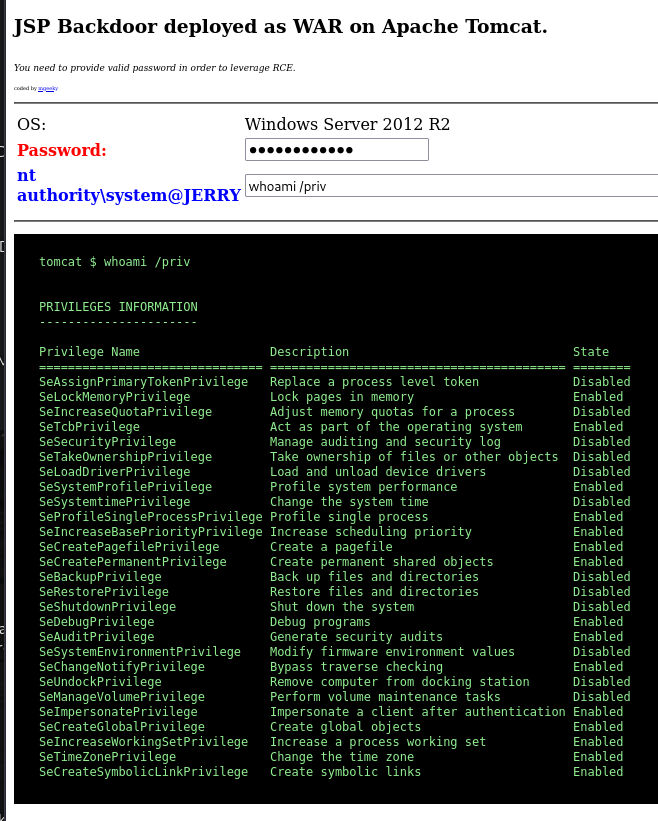Select SeSystemtimePrivilege text
The width and height of the screenshot is (658, 821).
click(115, 502)
